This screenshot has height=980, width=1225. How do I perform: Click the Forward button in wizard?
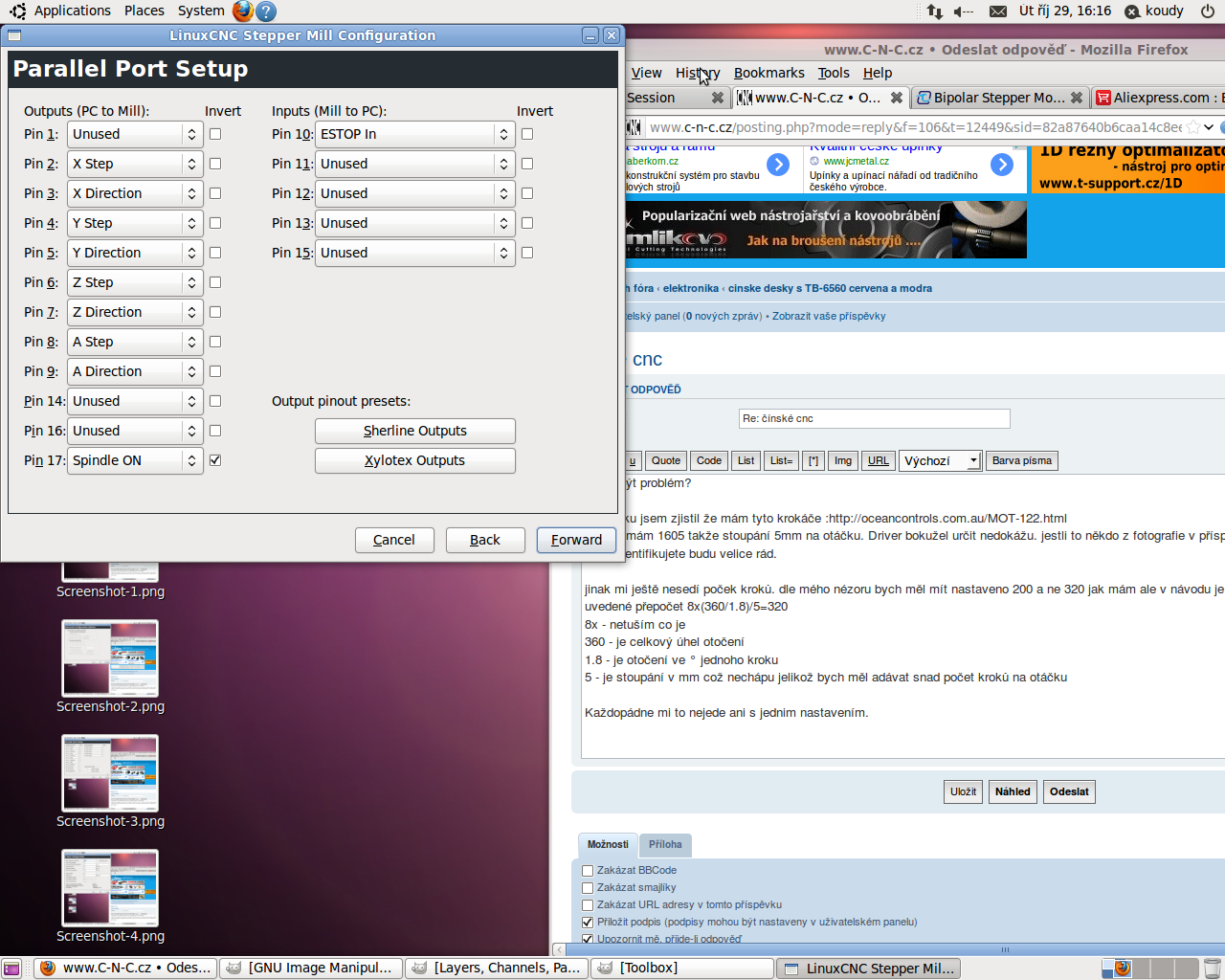[x=576, y=540]
